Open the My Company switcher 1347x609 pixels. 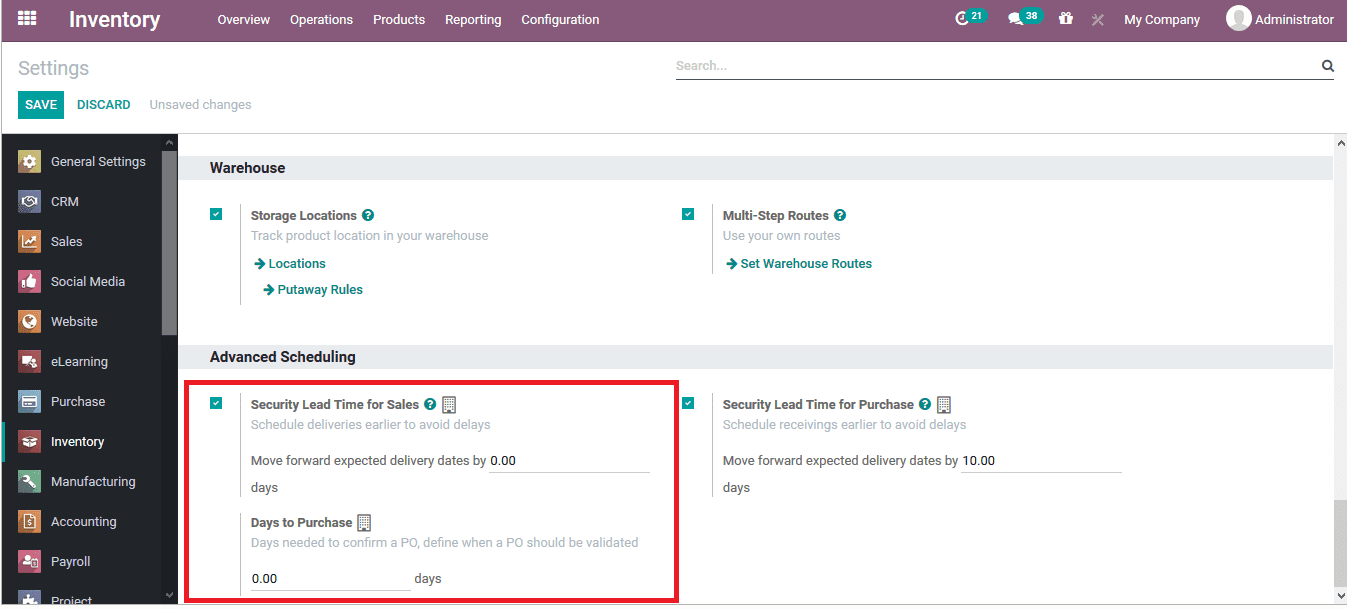[1162, 19]
